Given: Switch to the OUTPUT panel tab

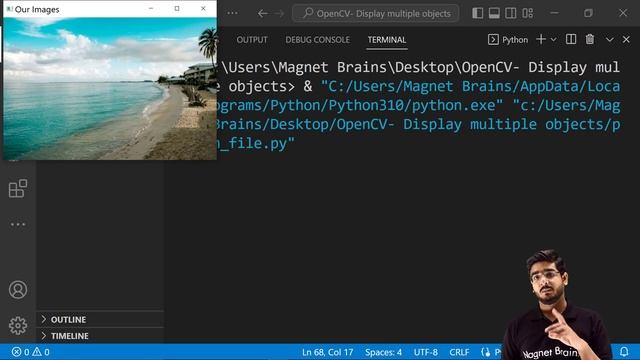Looking at the screenshot, I should (252, 40).
